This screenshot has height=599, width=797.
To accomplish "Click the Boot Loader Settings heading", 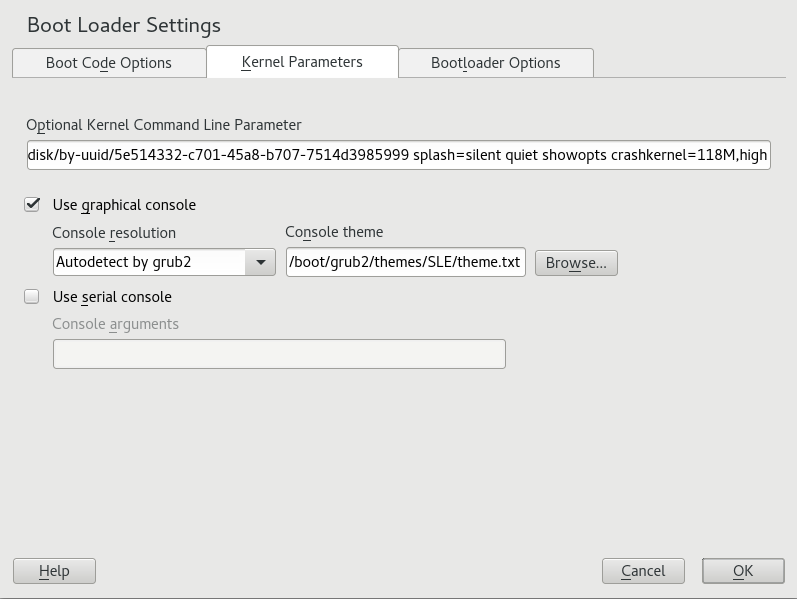I will click(x=124, y=25).
